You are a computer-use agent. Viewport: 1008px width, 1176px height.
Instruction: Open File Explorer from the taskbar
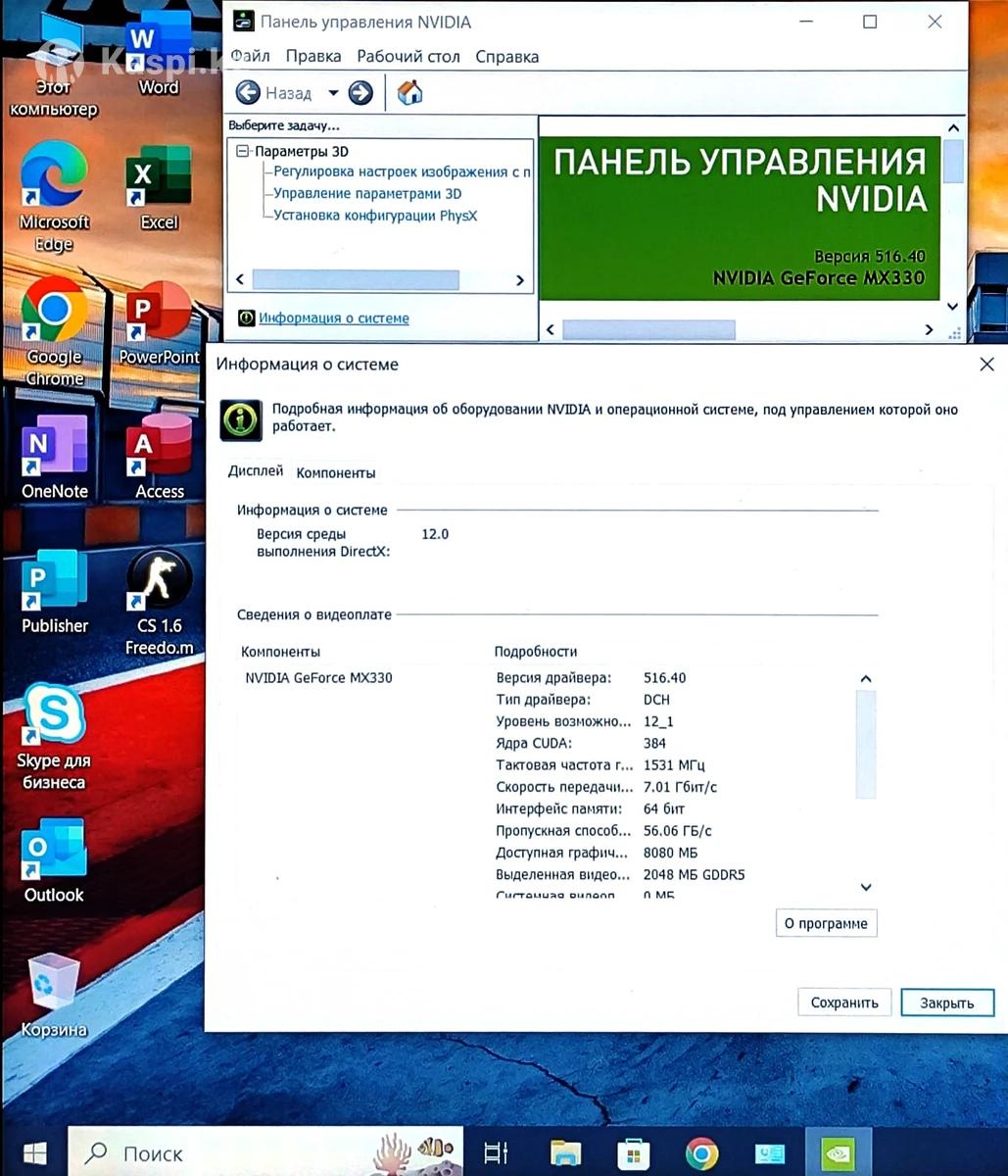[x=565, y=1153]
